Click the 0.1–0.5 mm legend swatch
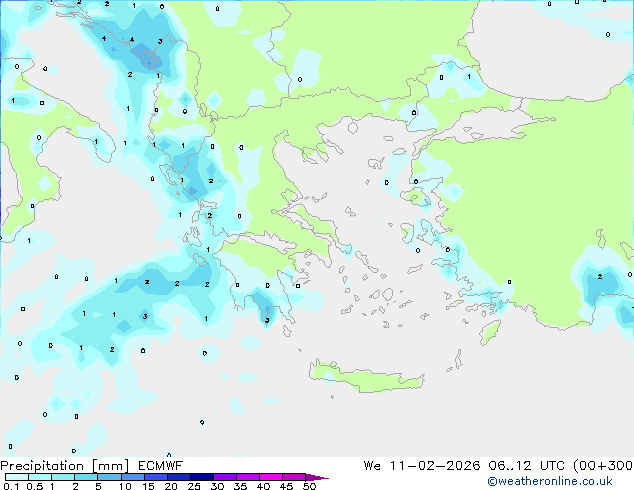This screenshot has width=634, height=490. (17, 477)
